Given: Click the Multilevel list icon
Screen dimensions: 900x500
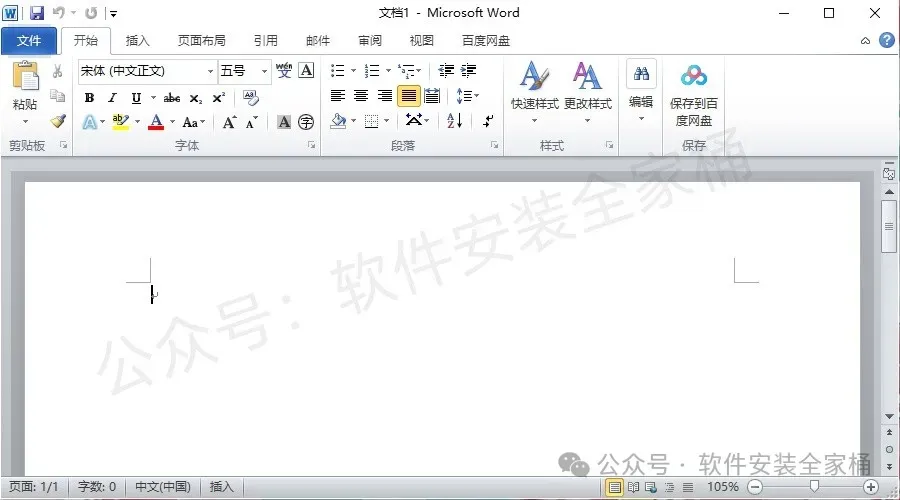Looking at the screenshot, I should click(x=407, y=71).
